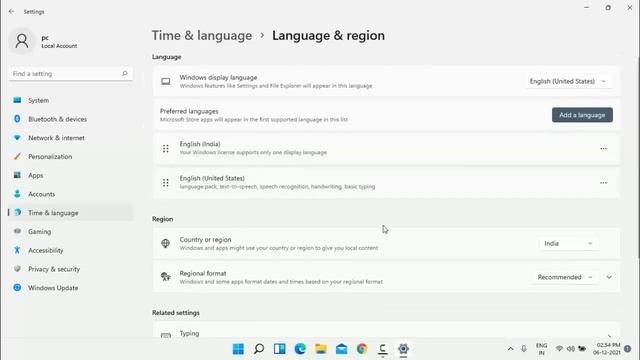Click the Settings gear on taskbar
The image size is (640, 360).
[403, 349]
